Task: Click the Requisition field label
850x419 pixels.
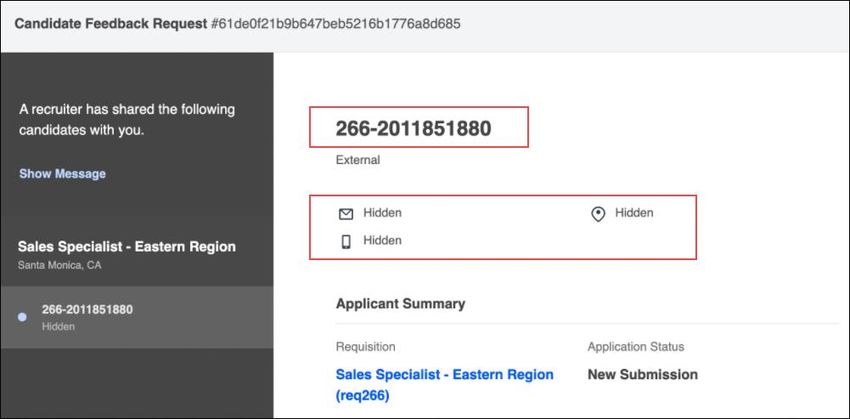Action: click(365, 347)
